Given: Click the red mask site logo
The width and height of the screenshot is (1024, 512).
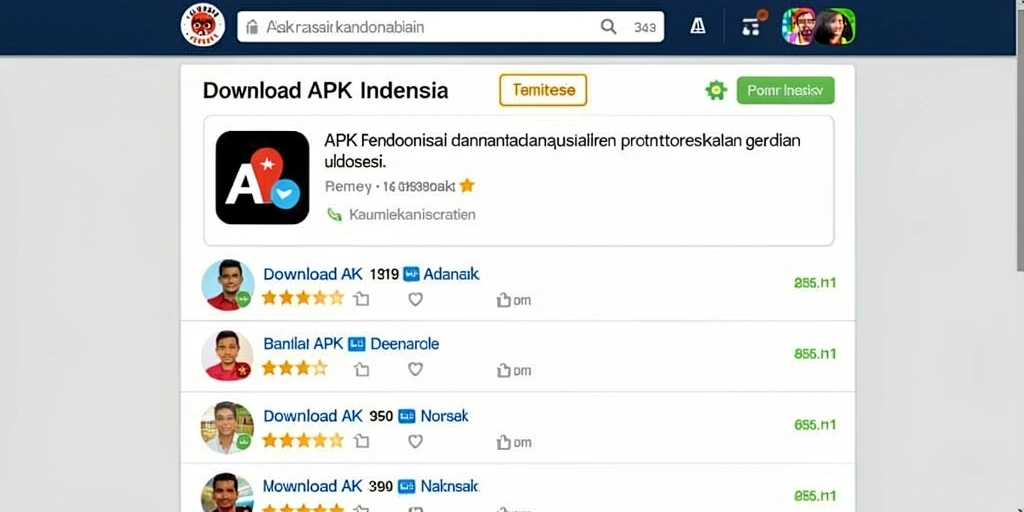Looking at the screenshot, I should 203,25.
